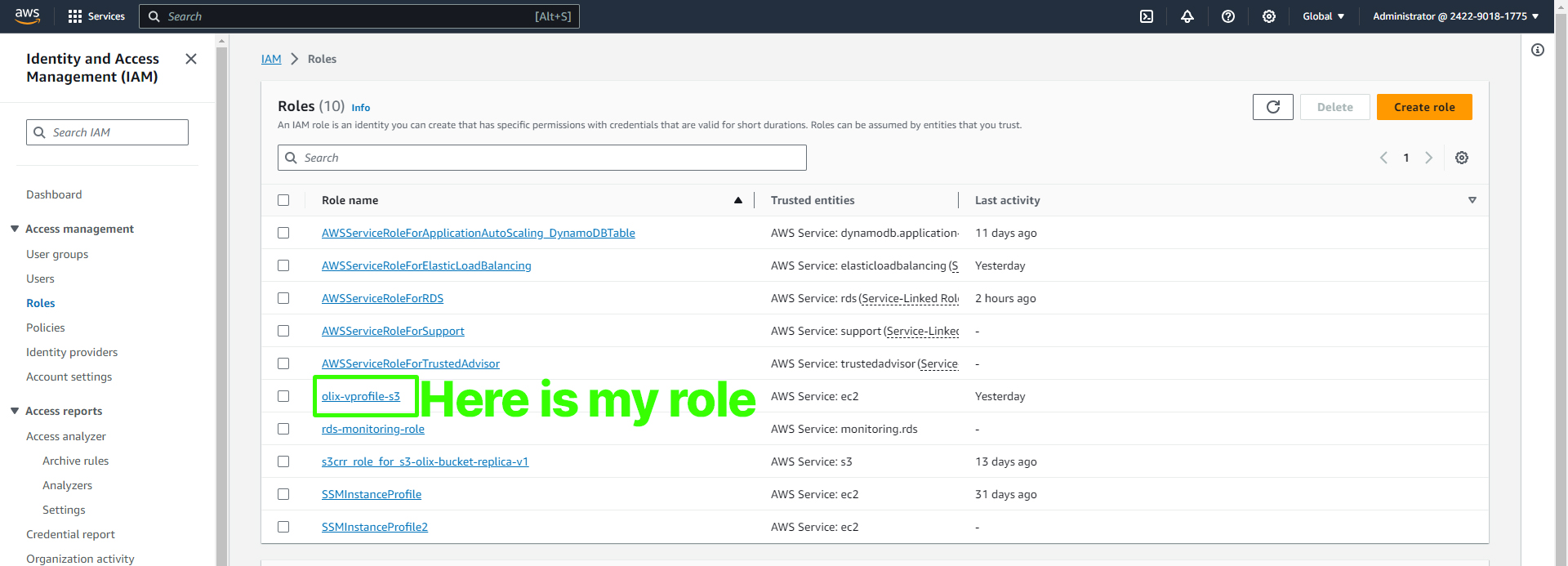Click the Create role button
1568x566 pixels.
pyautogui.click(x=1424, y=107)
